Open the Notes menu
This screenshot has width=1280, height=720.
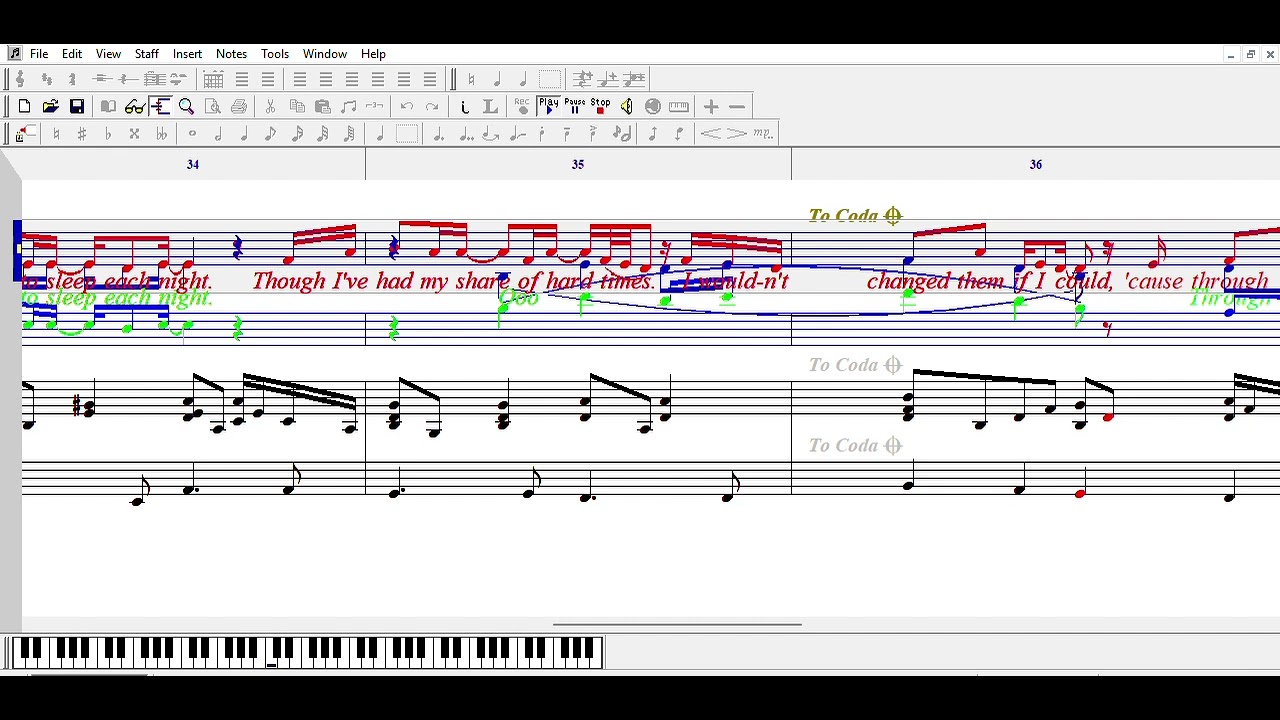pos(231,54)
